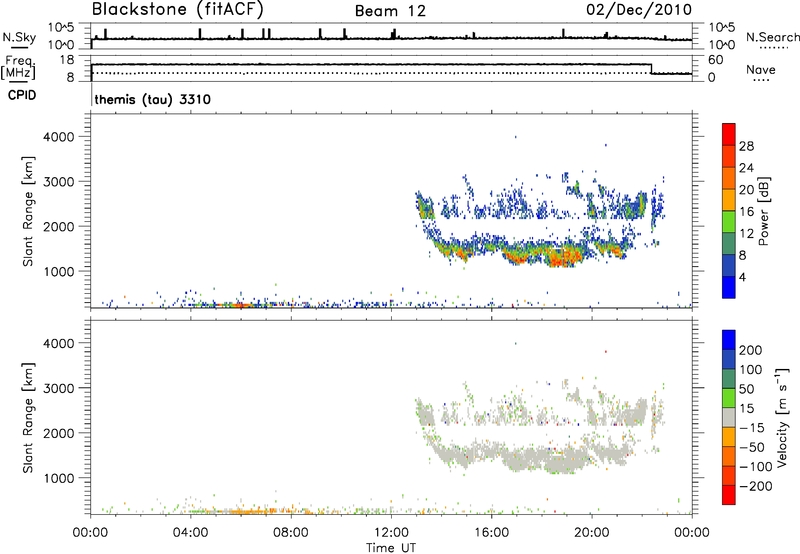Image resolution: width=800 pixels, height=554 pixels.
Task: Click the 'Beam 12' label
Action: tap(390, 11)
